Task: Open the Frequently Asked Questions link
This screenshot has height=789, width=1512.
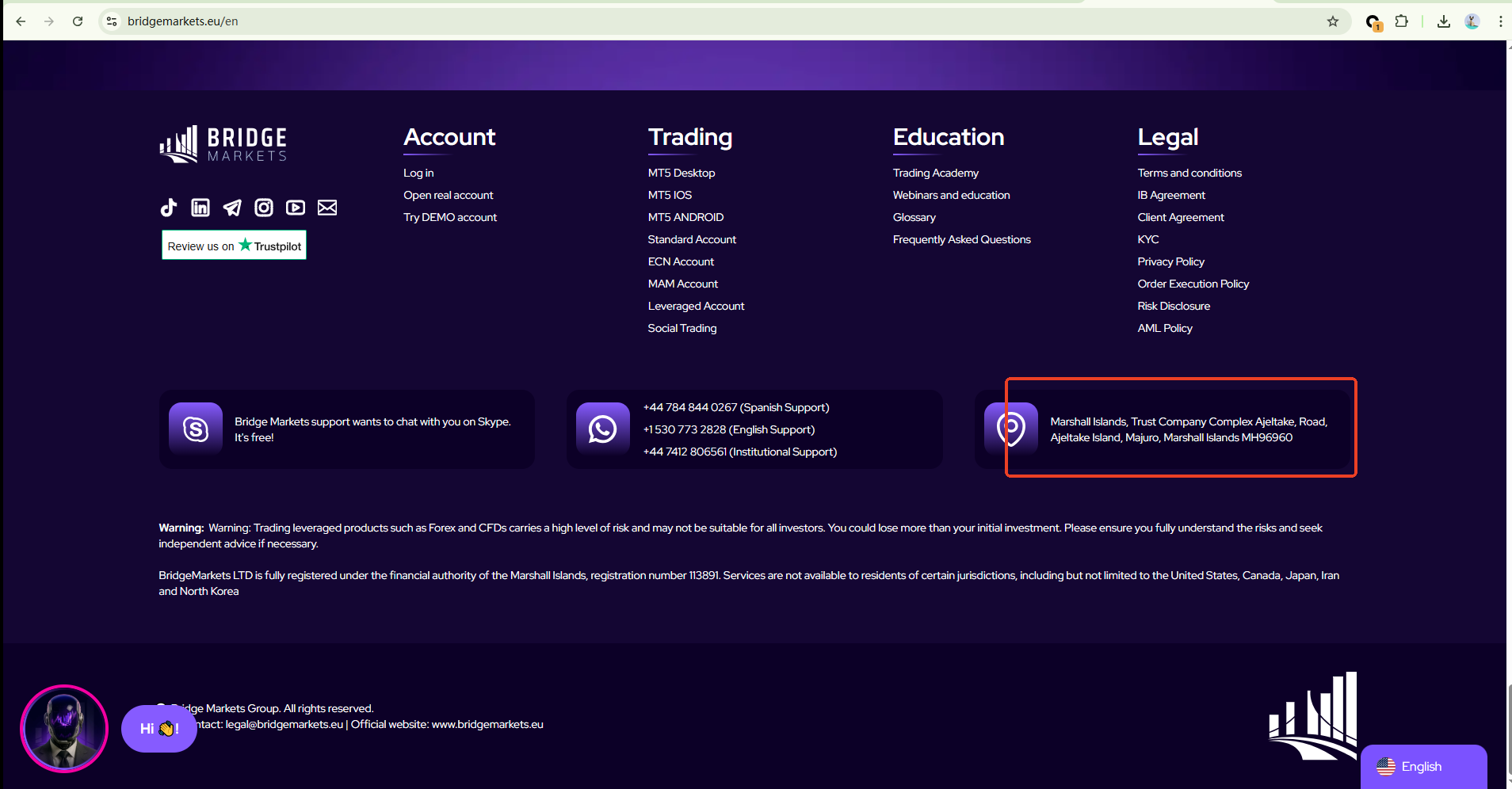Action: 962,239
